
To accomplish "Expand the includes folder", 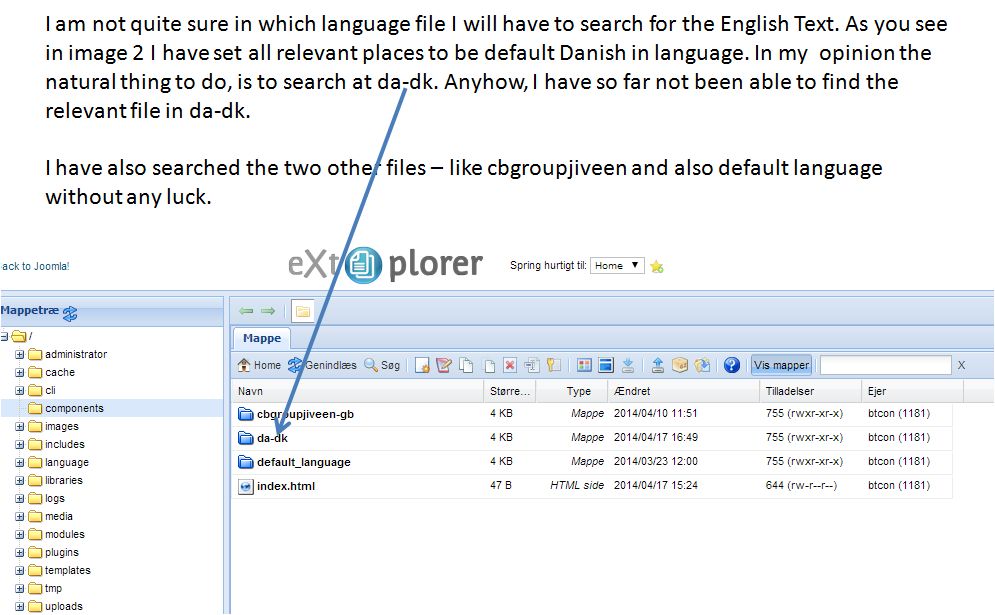I will coord(20,444).
